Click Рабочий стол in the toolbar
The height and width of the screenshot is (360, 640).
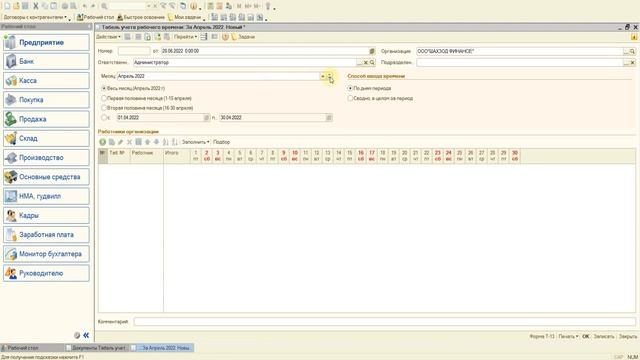click(96, 18)
